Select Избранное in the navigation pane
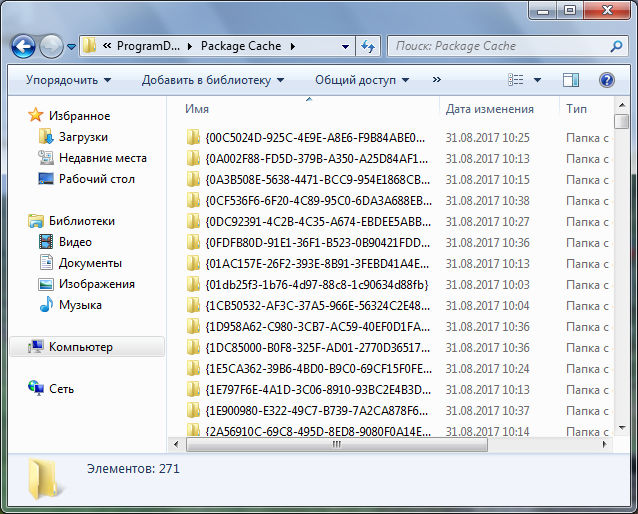 (x=79, y=116)
